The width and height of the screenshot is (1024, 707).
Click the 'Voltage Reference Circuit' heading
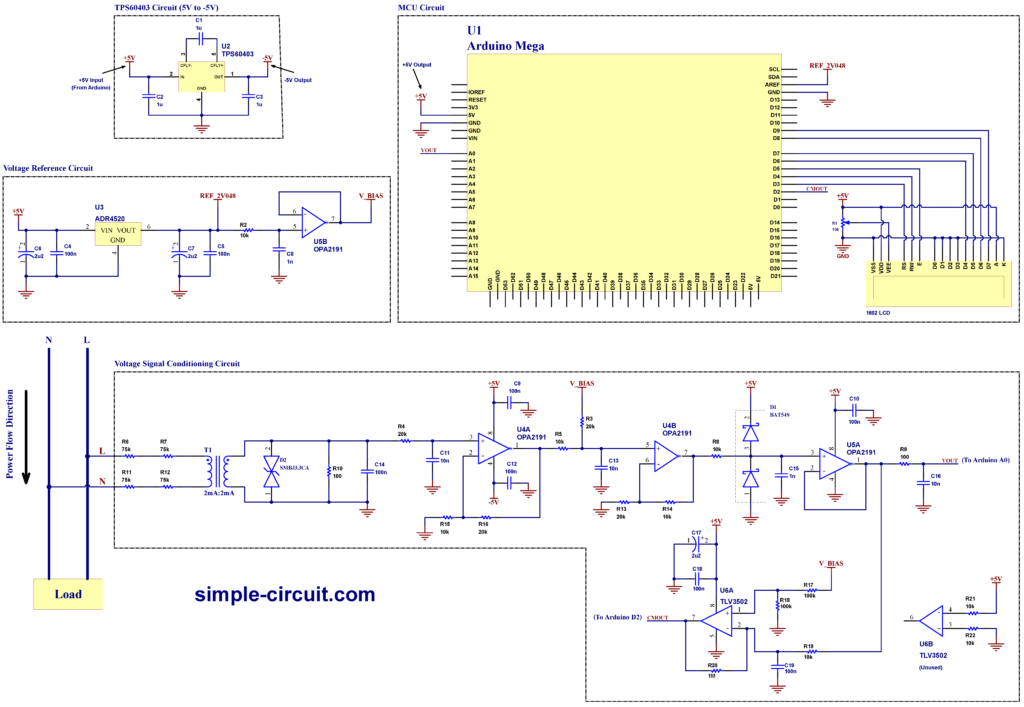click(x=48, y=168)
